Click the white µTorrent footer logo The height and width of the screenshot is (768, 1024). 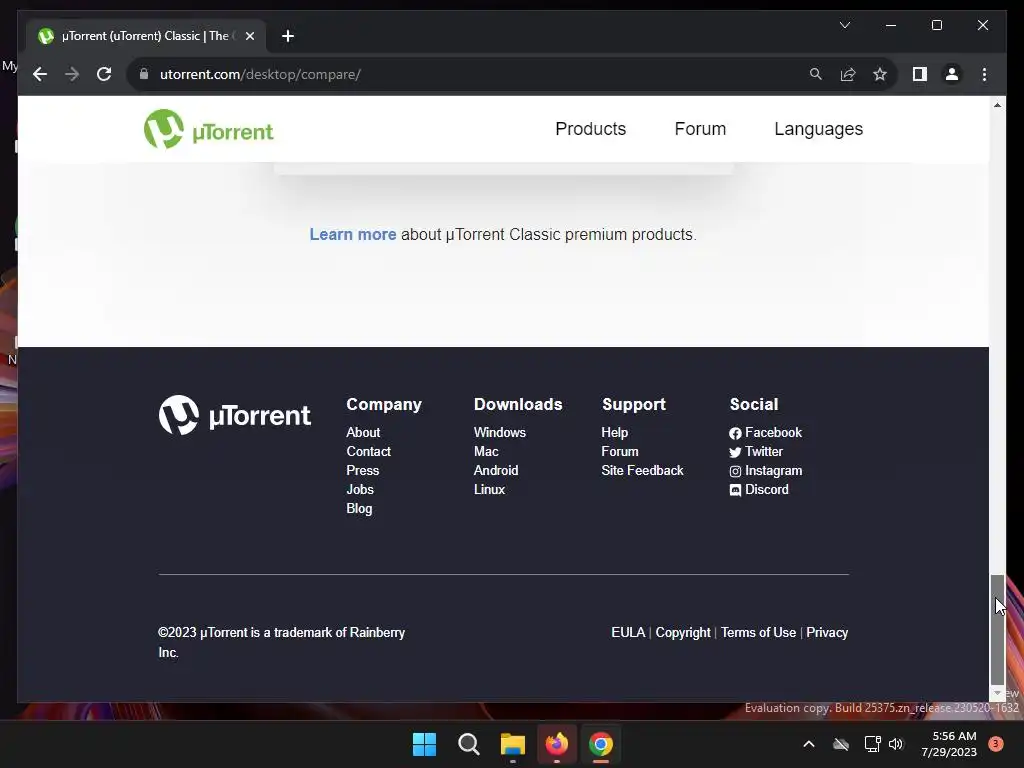point(234,415)
